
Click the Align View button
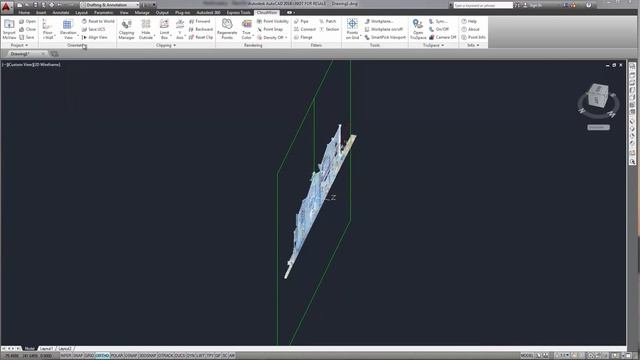[x=95, y=37]
